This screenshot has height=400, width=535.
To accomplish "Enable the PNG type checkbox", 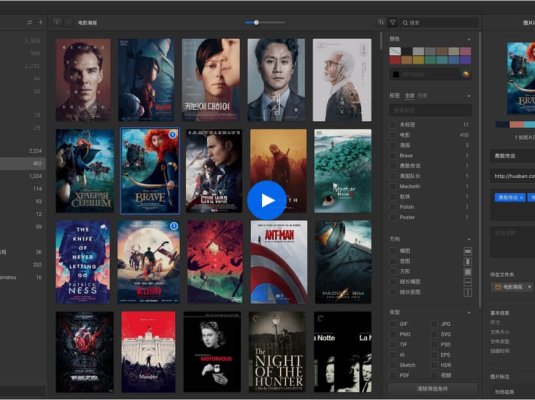I will click(x=393, y=334).
